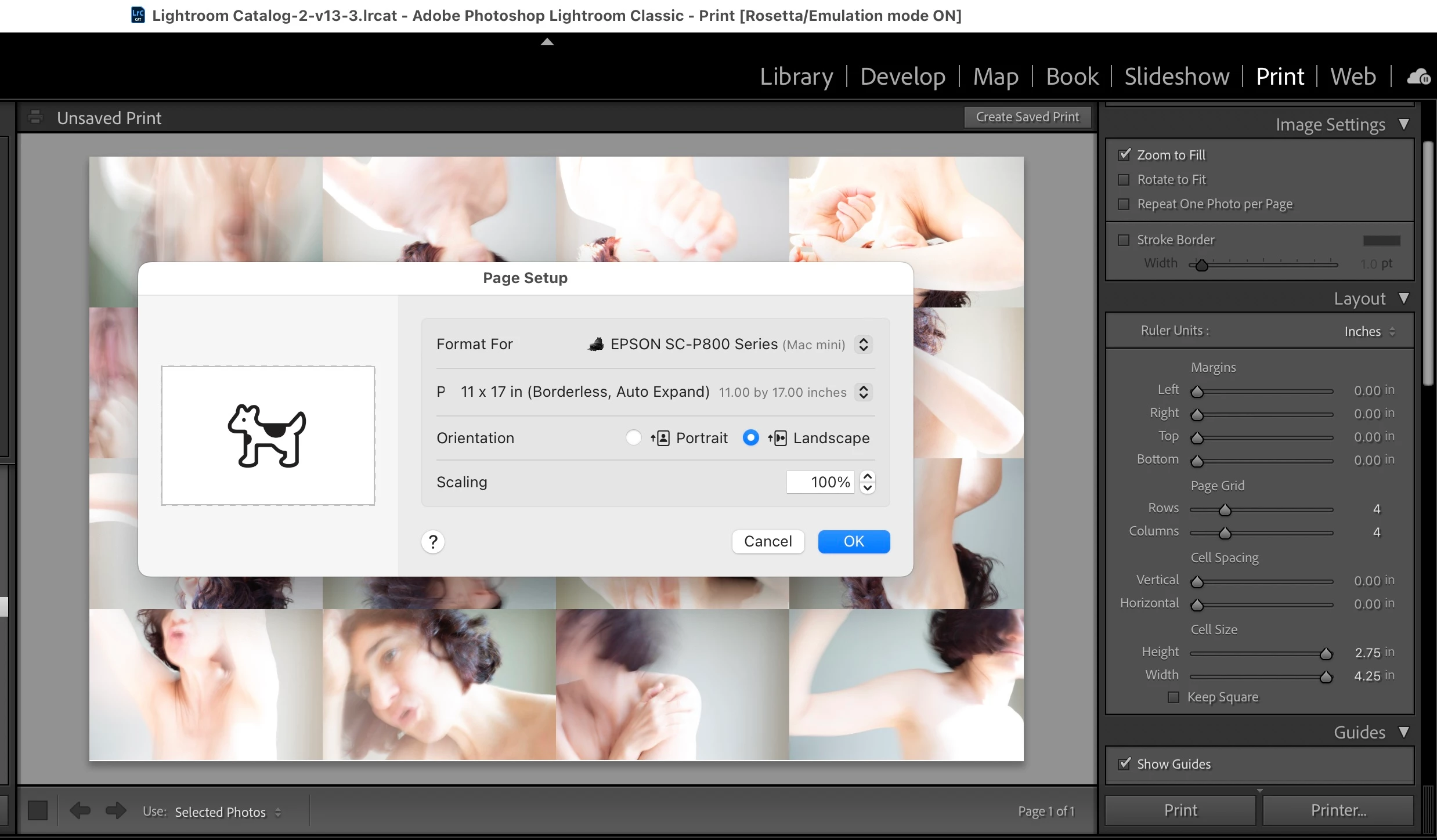Click the Create Saved Print button
The width and height of the screenshot is (1437, 840).
(1027, 117)
